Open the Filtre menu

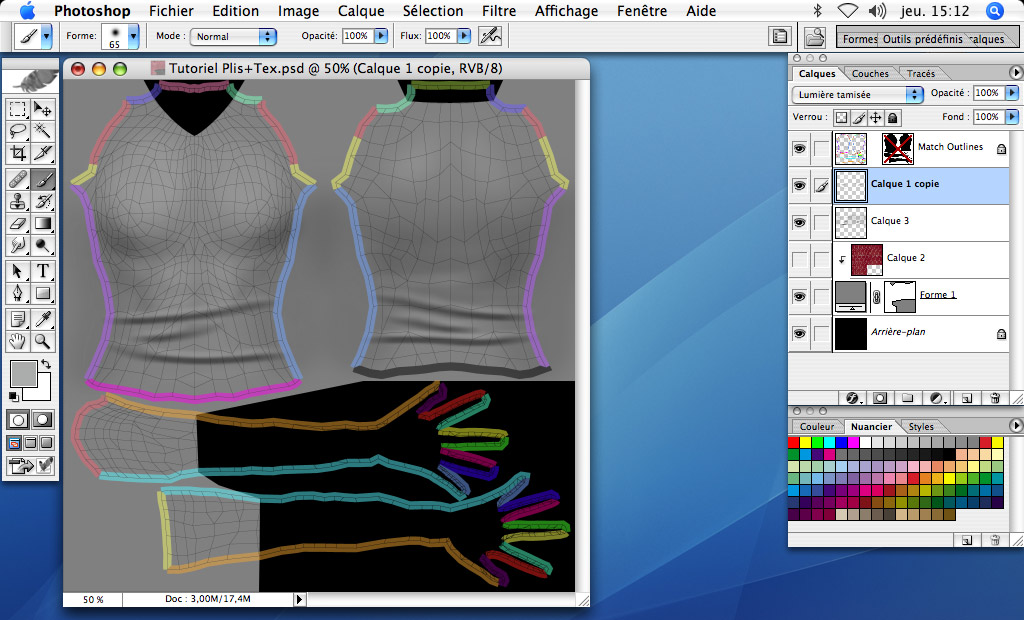pyautogui.click(x=499, y=11)
